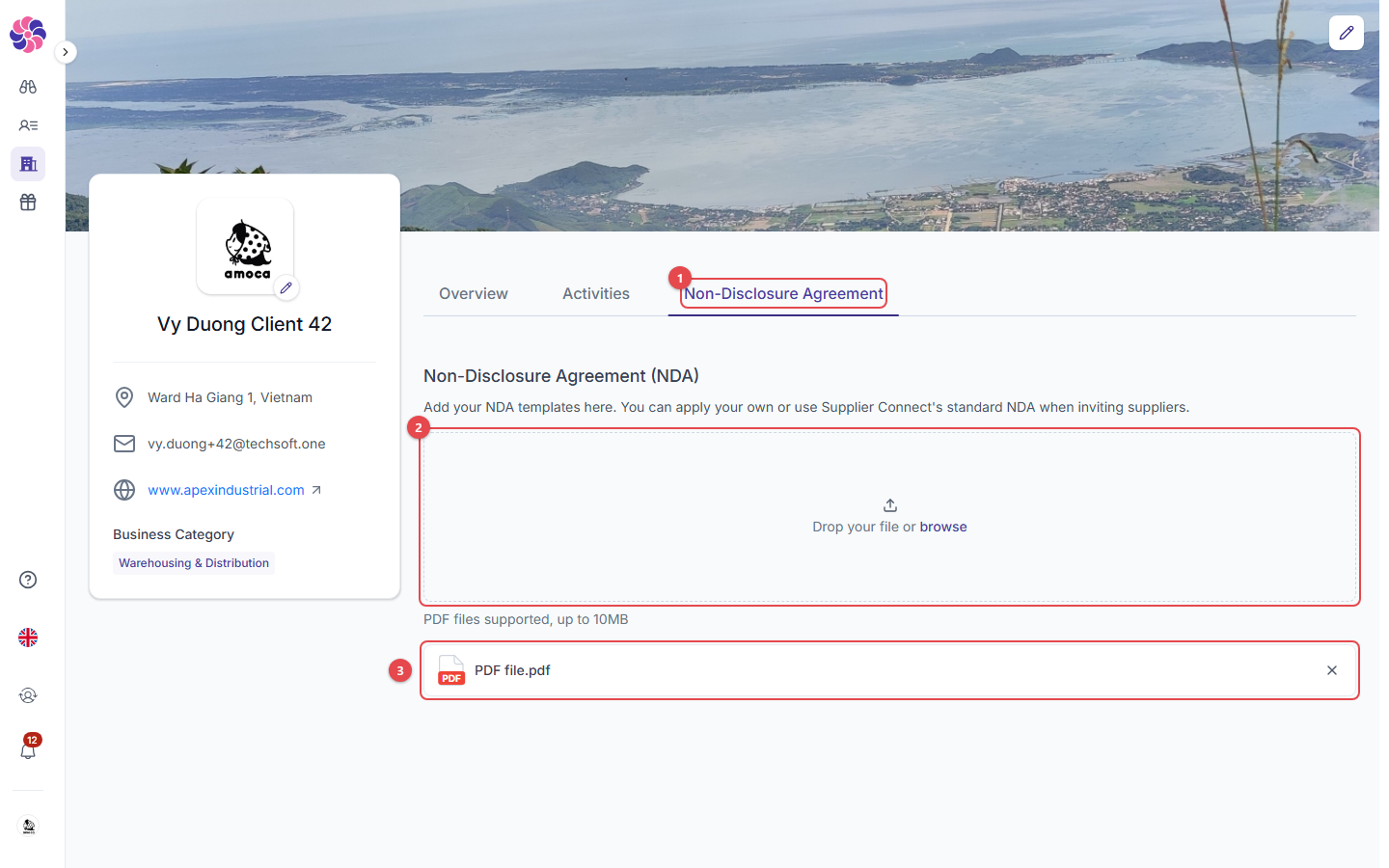
Task: Click the email vy.duong+42@techsoft.one
Action: click(x=236, y=444)
